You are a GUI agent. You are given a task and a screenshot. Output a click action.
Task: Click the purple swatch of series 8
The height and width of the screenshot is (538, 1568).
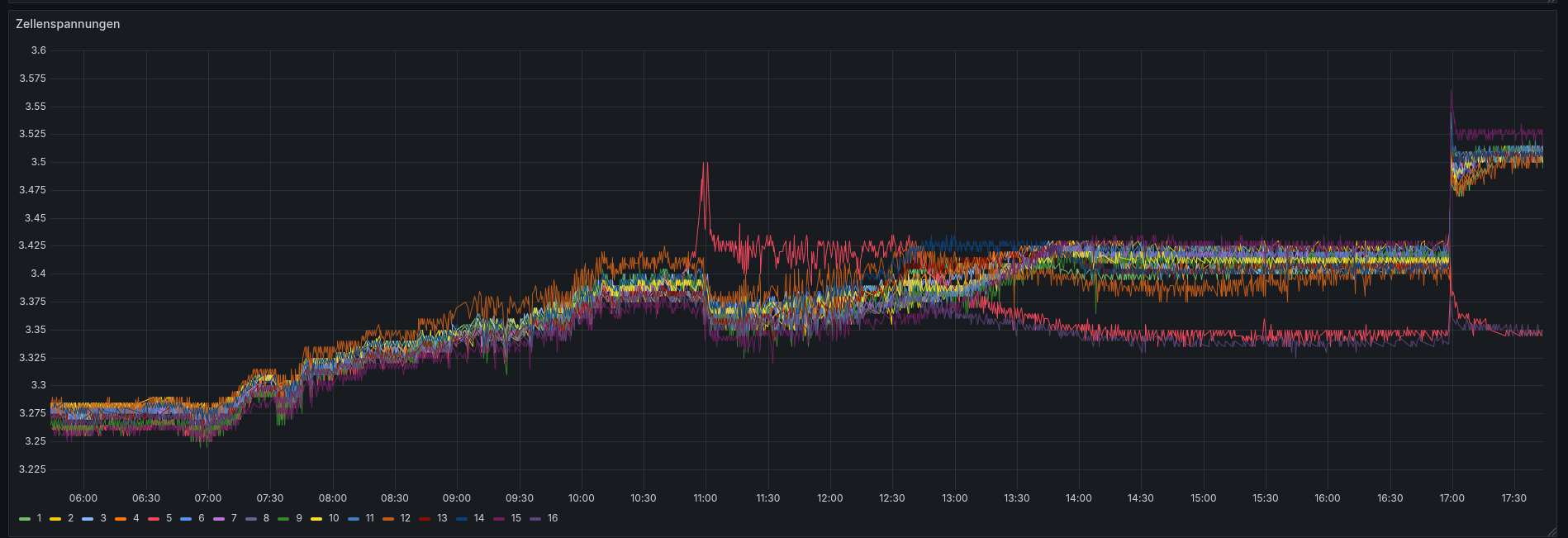click(251, 519)
